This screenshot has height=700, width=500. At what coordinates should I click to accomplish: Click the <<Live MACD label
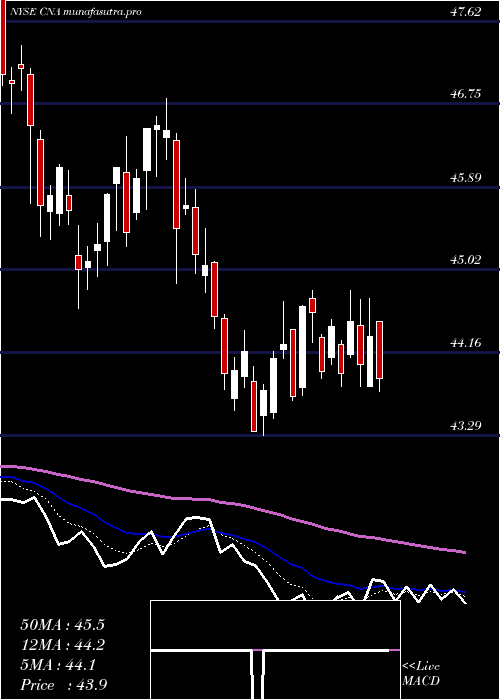pyautogui.click(x=421, y=674)
